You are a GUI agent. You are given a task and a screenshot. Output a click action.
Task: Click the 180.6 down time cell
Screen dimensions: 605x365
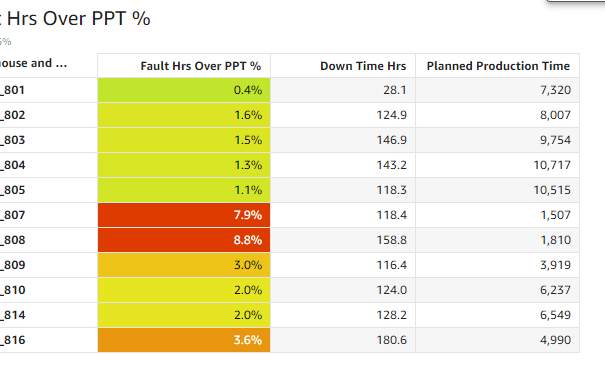(343, 340)
